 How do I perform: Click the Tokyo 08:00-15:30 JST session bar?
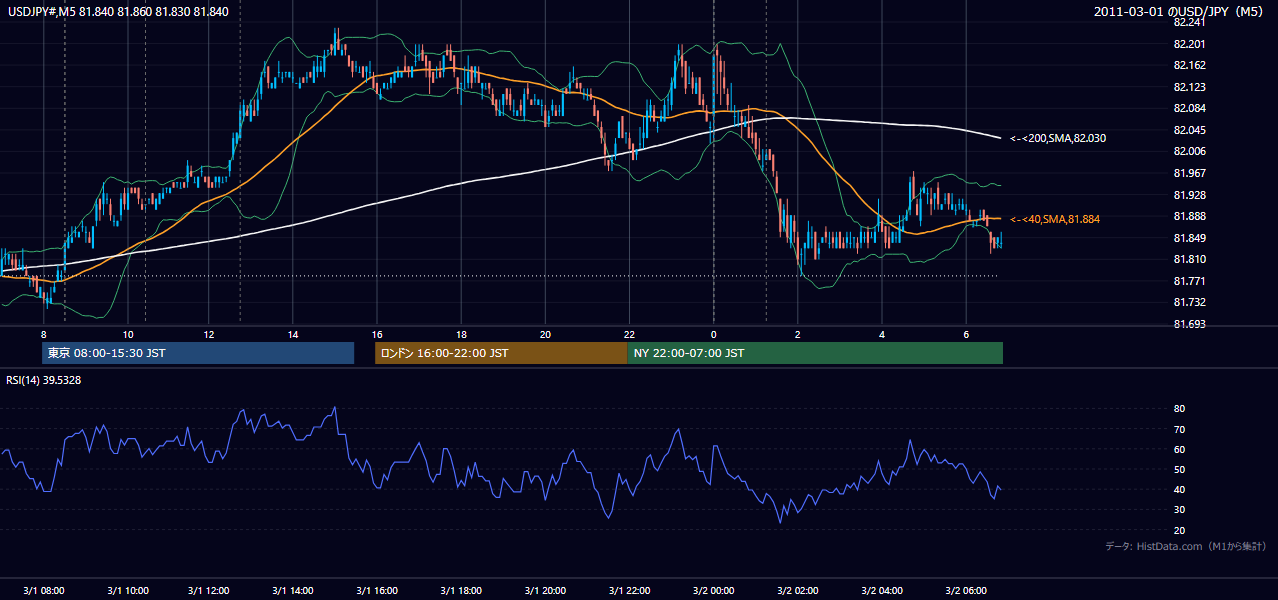coord(198,353)
